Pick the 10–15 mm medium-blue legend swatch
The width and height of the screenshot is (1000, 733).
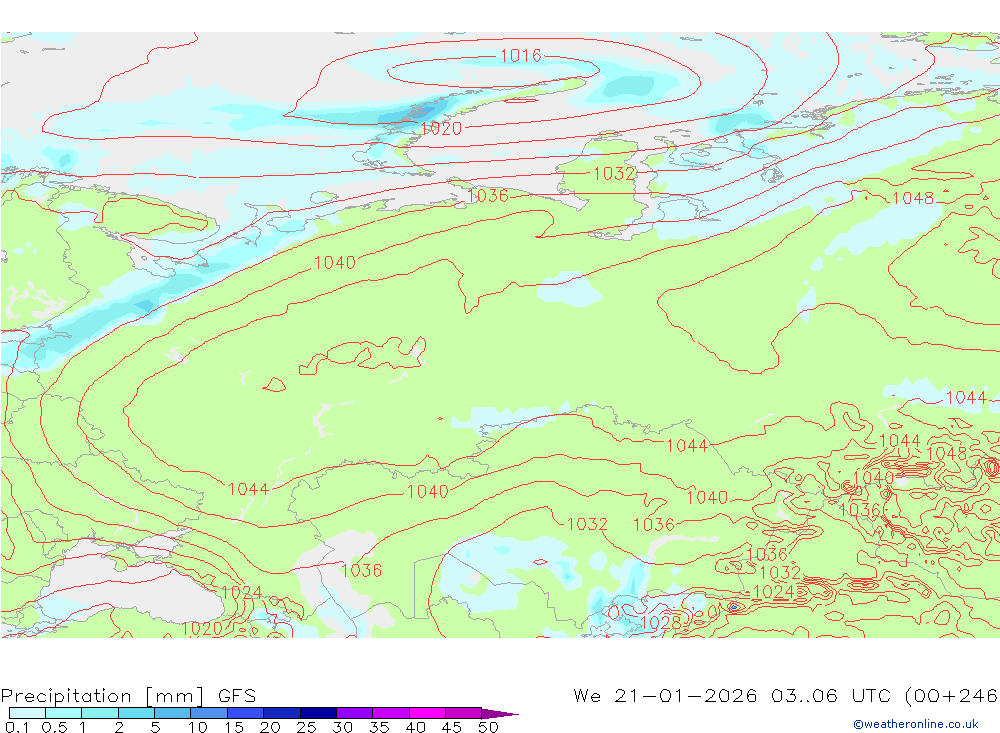[x=209, y=713]
